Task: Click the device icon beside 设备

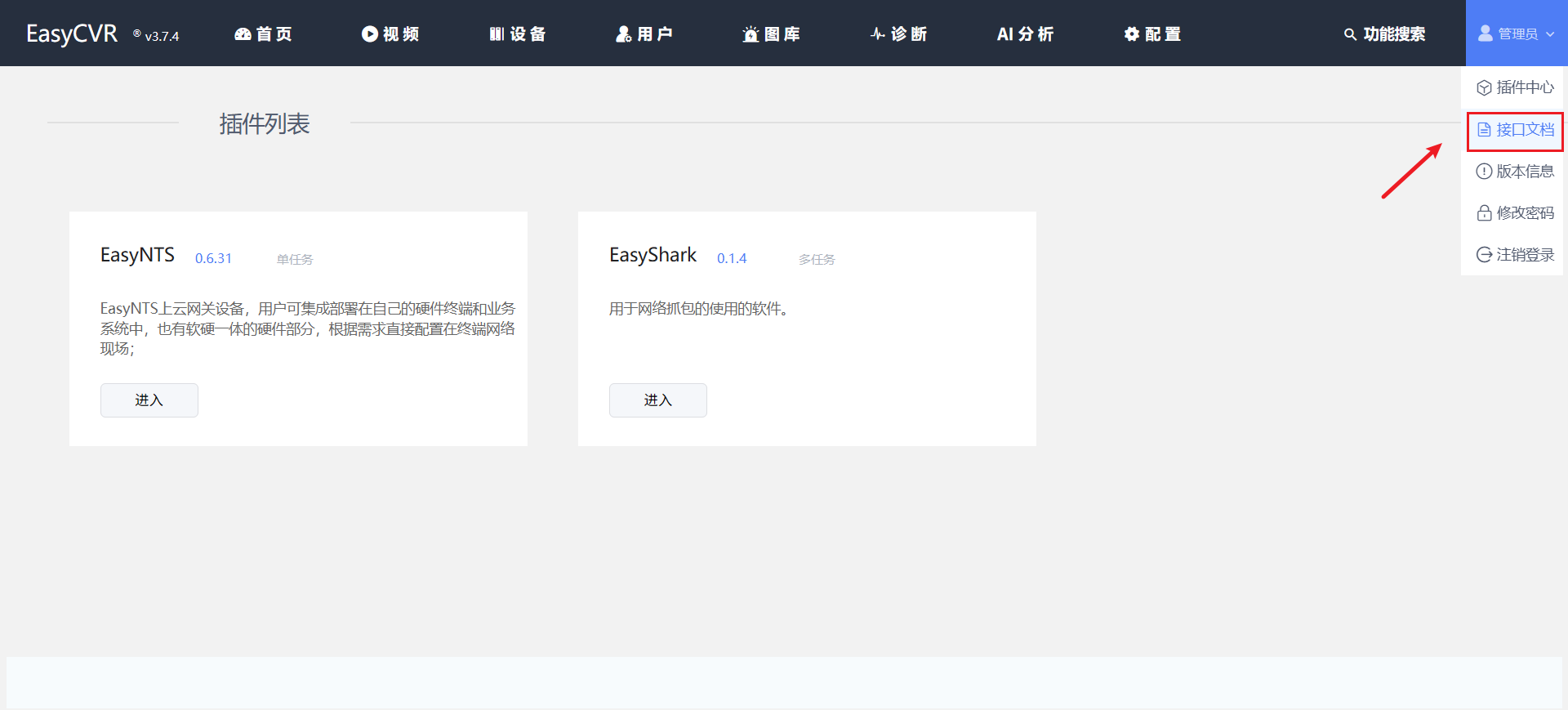Action: click(x=497, y=34)
